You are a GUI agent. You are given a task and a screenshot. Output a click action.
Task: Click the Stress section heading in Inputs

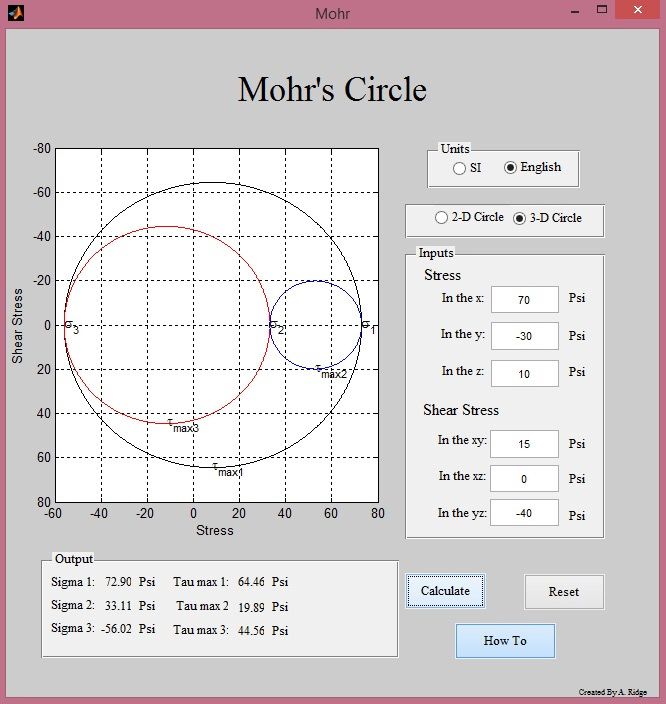tap(442, 275)
